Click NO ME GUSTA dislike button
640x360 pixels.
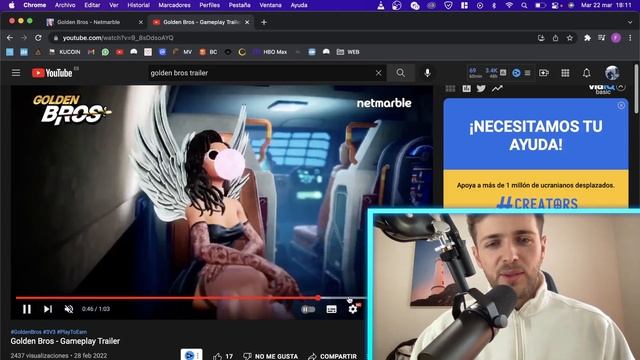click(271, 356)
